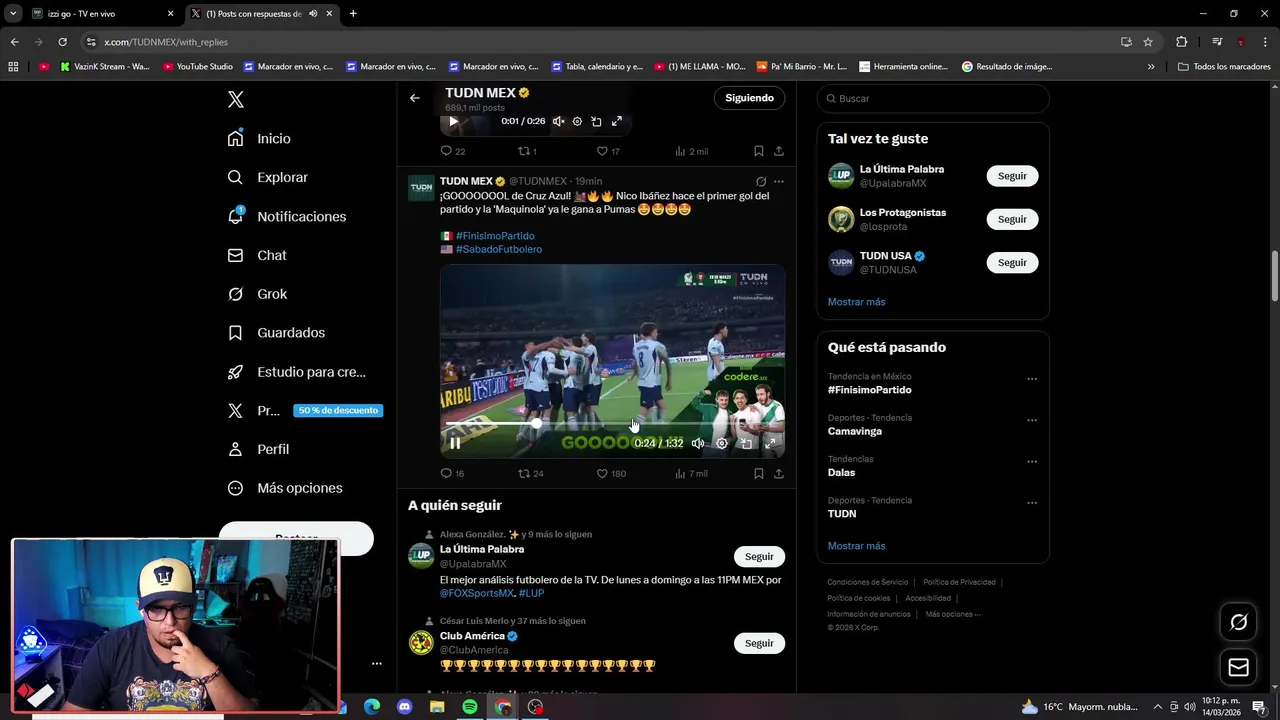Open more options for Dalas trend
This screenshot has height=720, width=1280.
click(x=1031, y=461)
